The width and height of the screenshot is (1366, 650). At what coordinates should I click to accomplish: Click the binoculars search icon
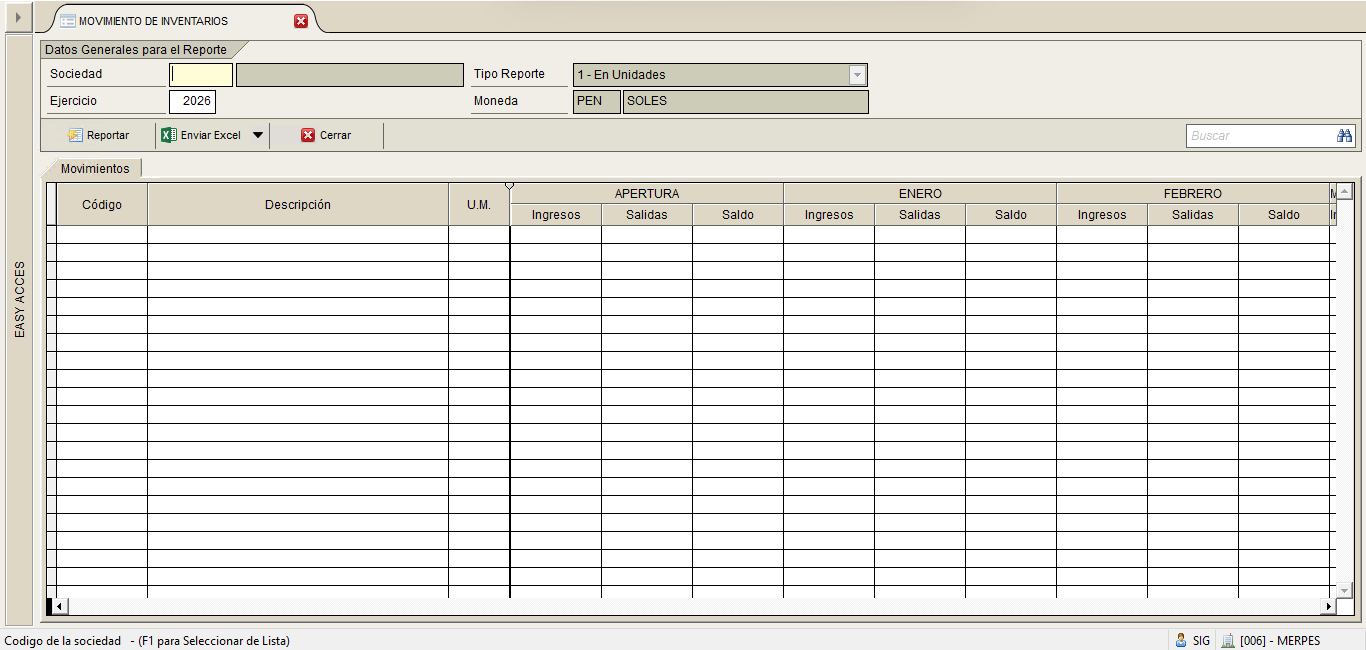click(1344, 135)
